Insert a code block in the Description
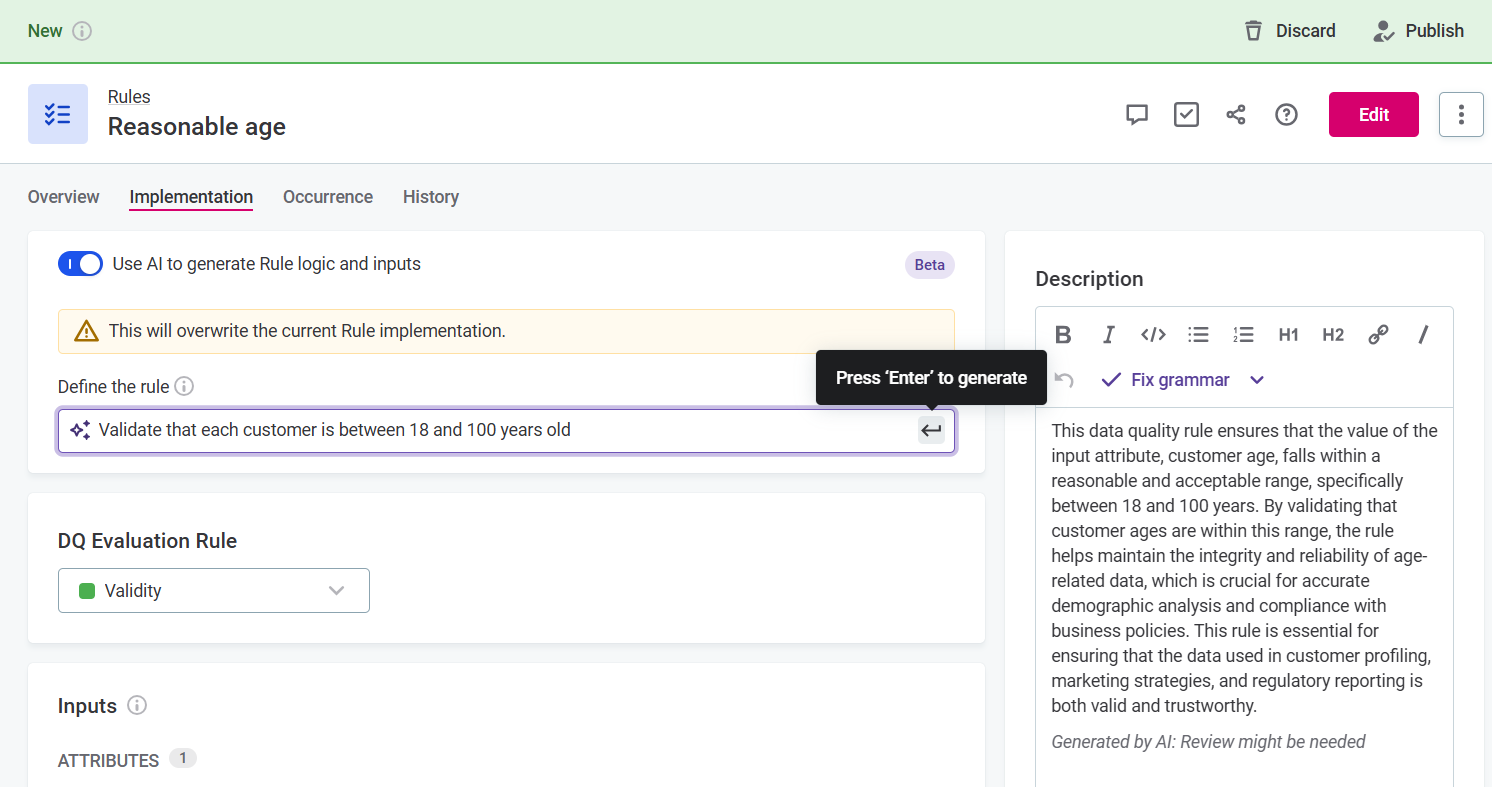 pyautogui.click(x=1153, y=334)
